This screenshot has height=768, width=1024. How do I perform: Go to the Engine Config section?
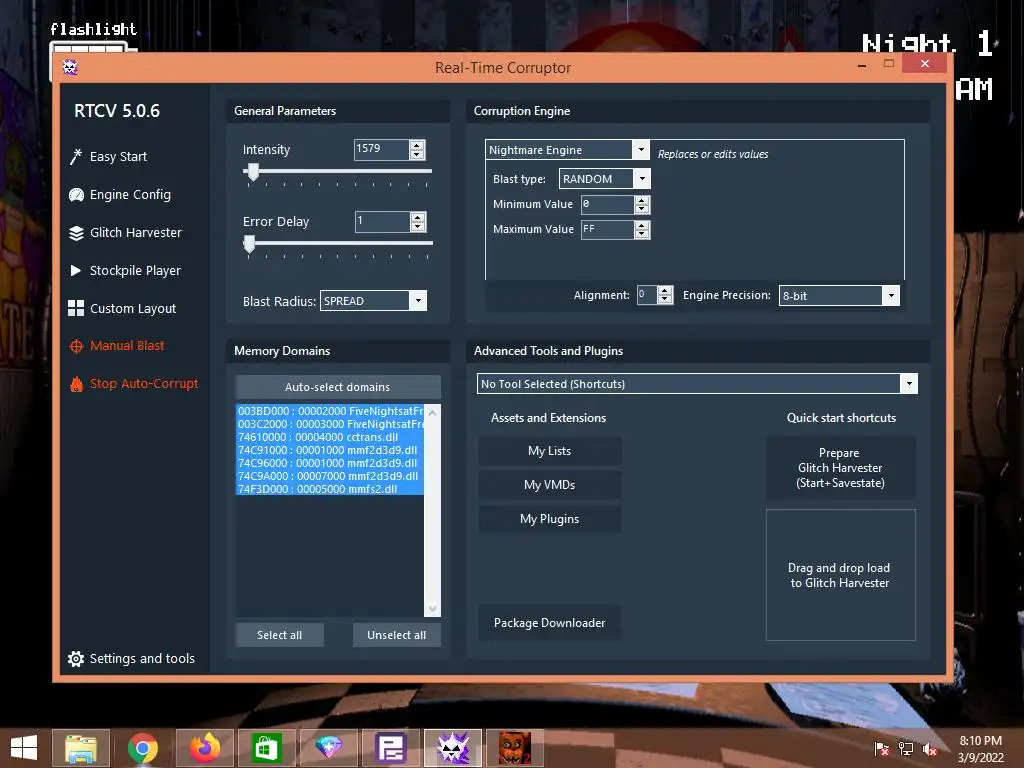[x=130, y=195]
